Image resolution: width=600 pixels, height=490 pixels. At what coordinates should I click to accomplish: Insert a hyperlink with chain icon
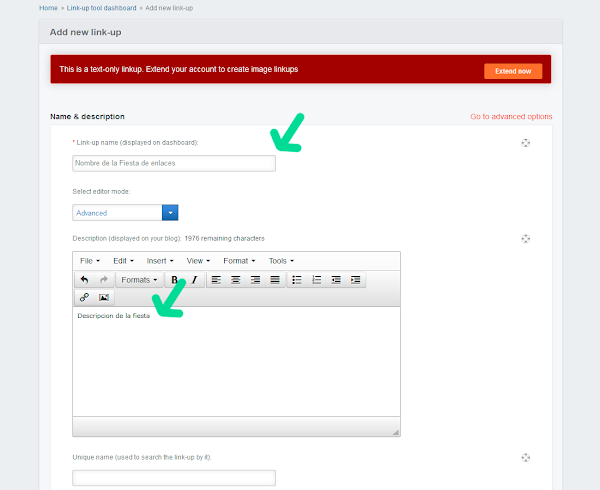click(85, 297)
